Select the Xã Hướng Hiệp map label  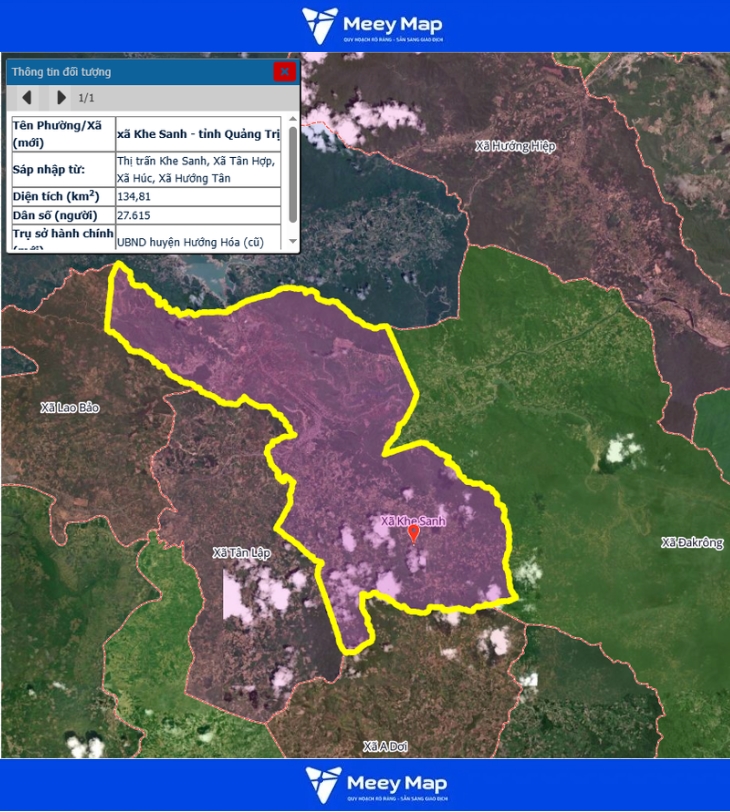click(514, 146)
